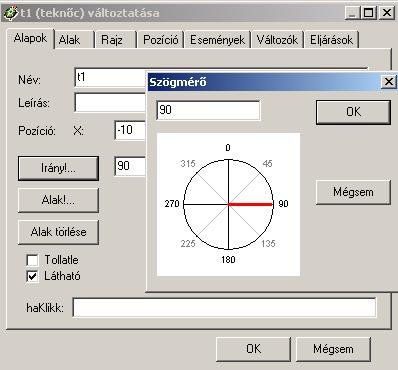The height and width of the screenshot is (370, 398).
Task: Switch to the Változók tab
Action: [x=277, y=40]
